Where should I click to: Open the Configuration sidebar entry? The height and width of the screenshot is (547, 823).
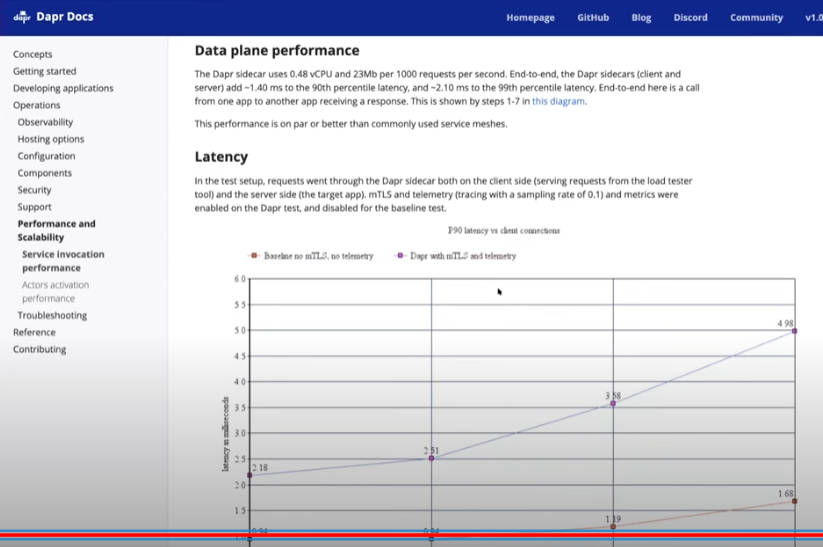point(46,156)
